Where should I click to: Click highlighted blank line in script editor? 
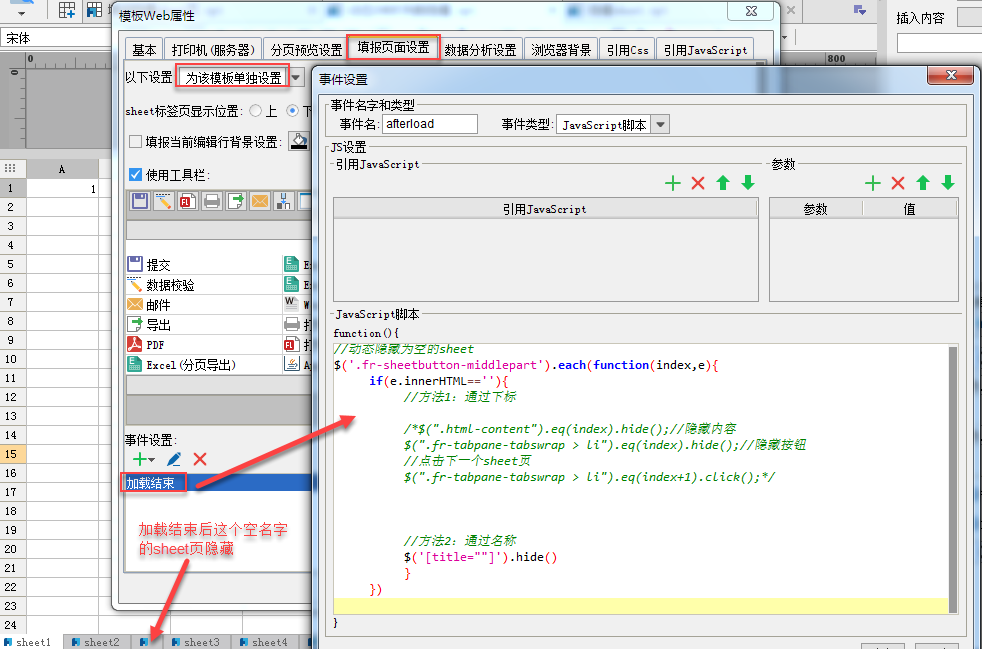click(641, 605)
